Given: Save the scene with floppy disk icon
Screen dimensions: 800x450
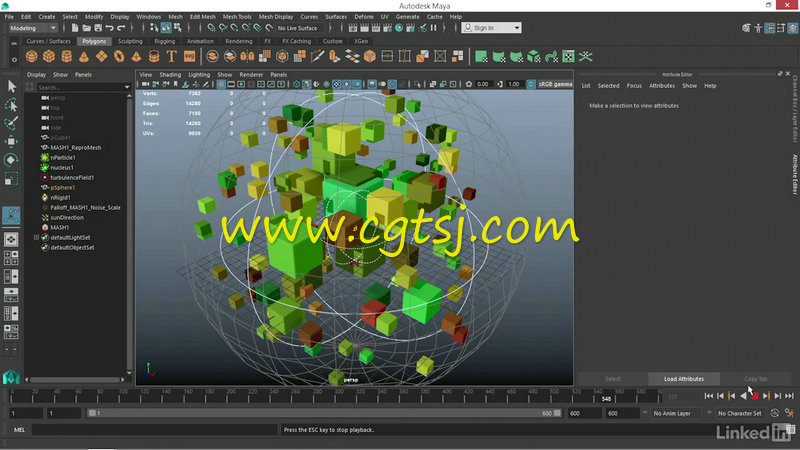Looking at the screenshot, I should (98, 28).
